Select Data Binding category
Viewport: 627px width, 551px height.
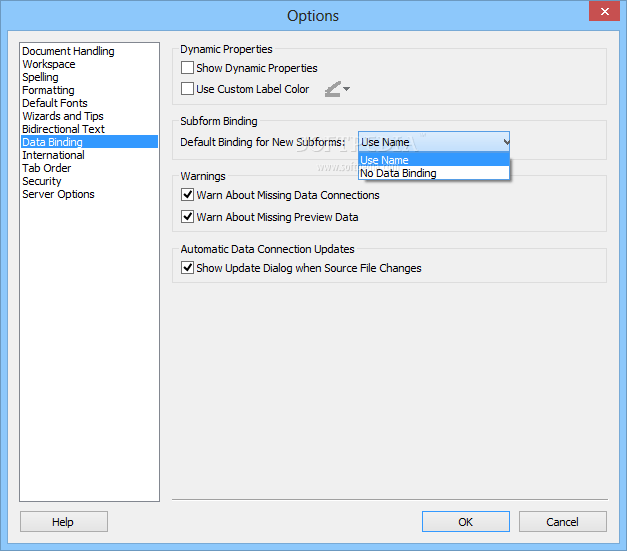tap(89, 142)
